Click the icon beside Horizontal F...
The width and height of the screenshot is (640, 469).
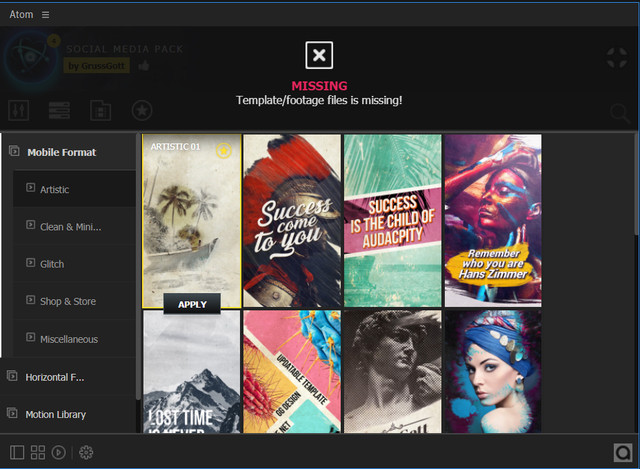(12, 376)
